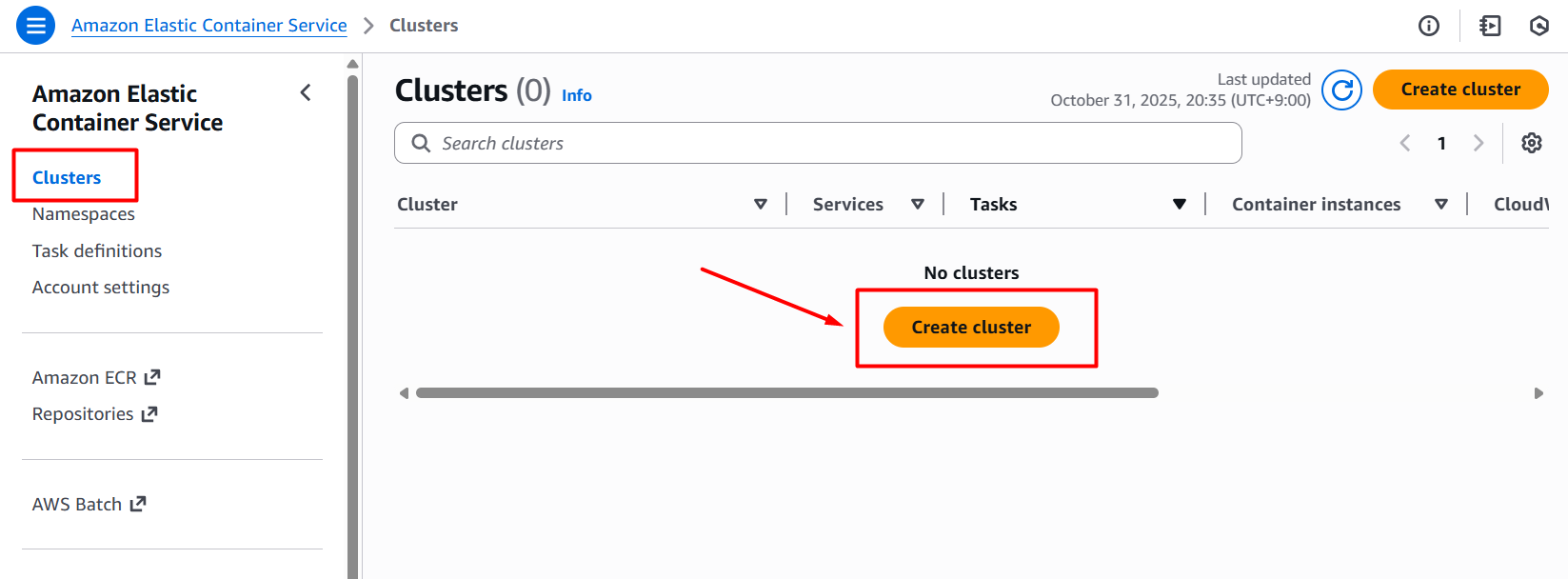
Task: Collapse the ECS side navigation panel
Action: [306, 92]
